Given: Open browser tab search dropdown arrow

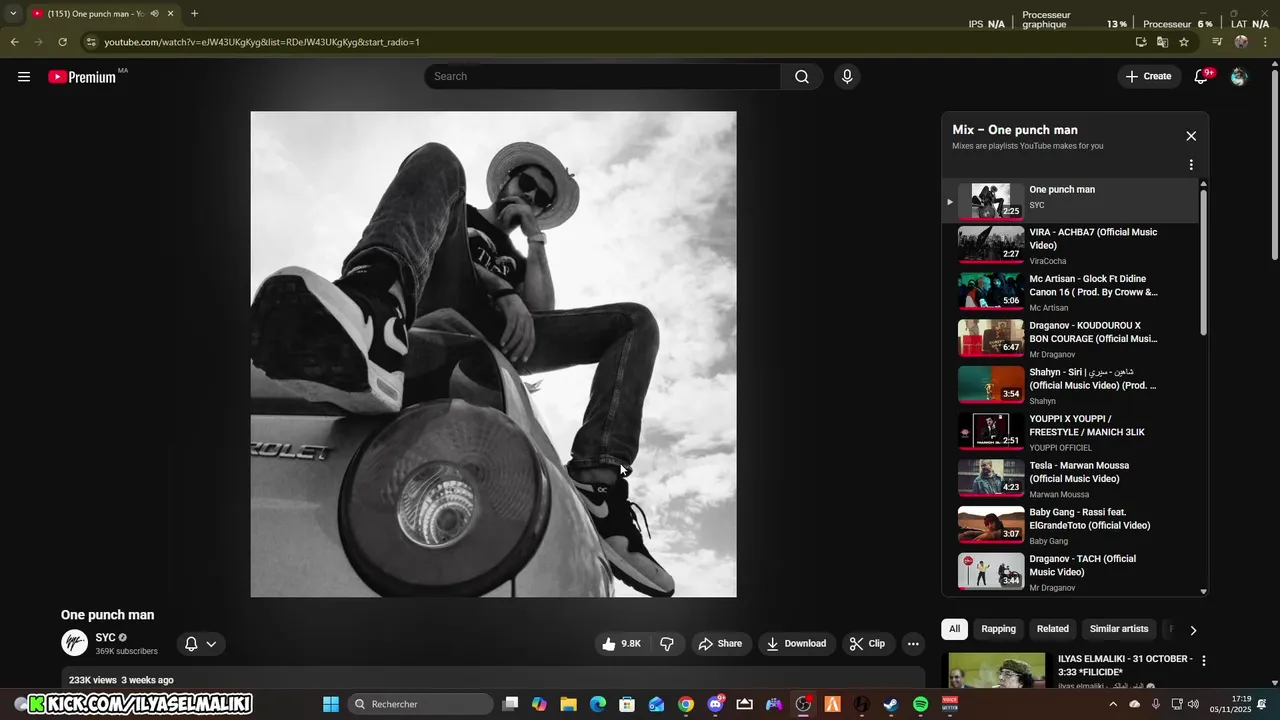Looking at the screenshot, I should (13, 14).
